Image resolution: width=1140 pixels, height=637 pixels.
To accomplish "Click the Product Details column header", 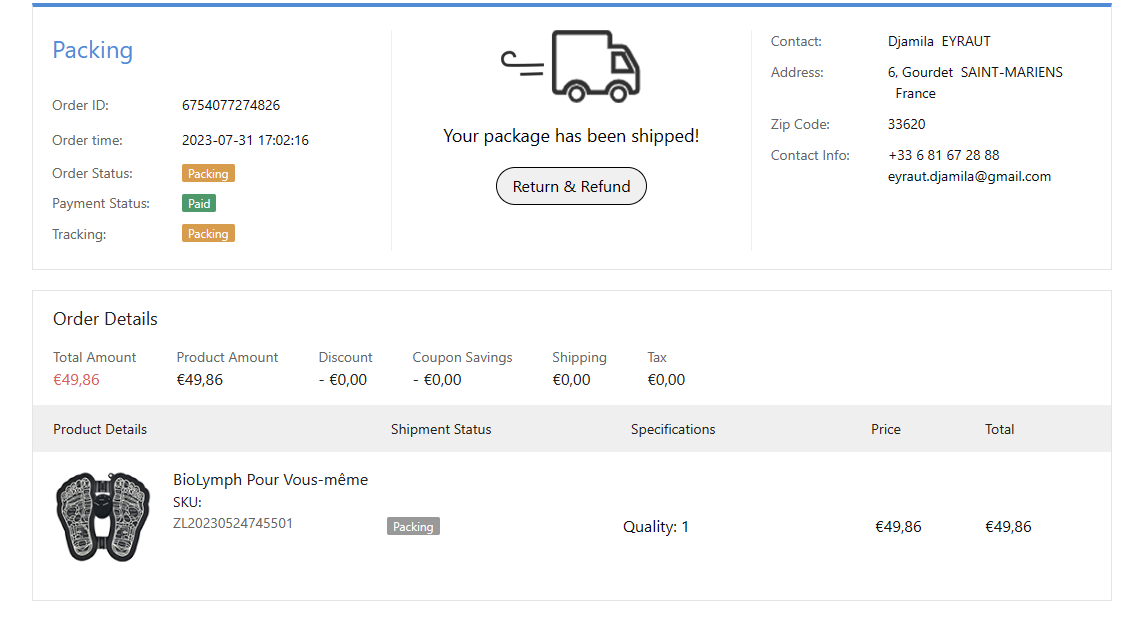I will coord(100,429).
